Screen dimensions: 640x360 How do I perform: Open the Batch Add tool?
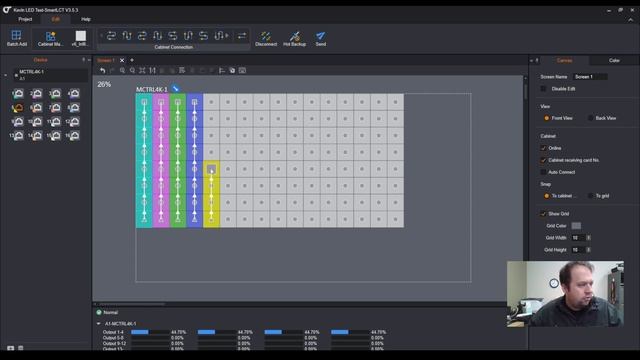point(16,38)
